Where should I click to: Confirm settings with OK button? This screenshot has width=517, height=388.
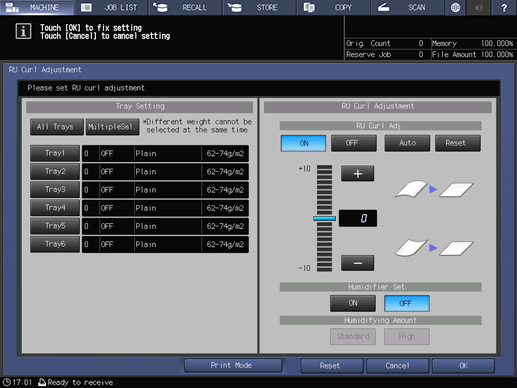click(463, 366)
